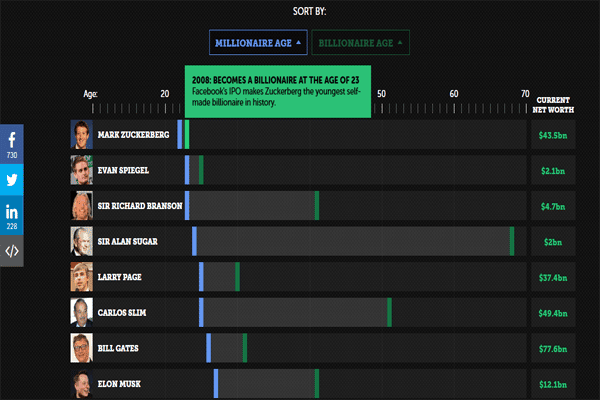Click Mark Zuckerberg's photo thumbnail
This screenshot has width=600, height=400.
(x=81, y=134)
